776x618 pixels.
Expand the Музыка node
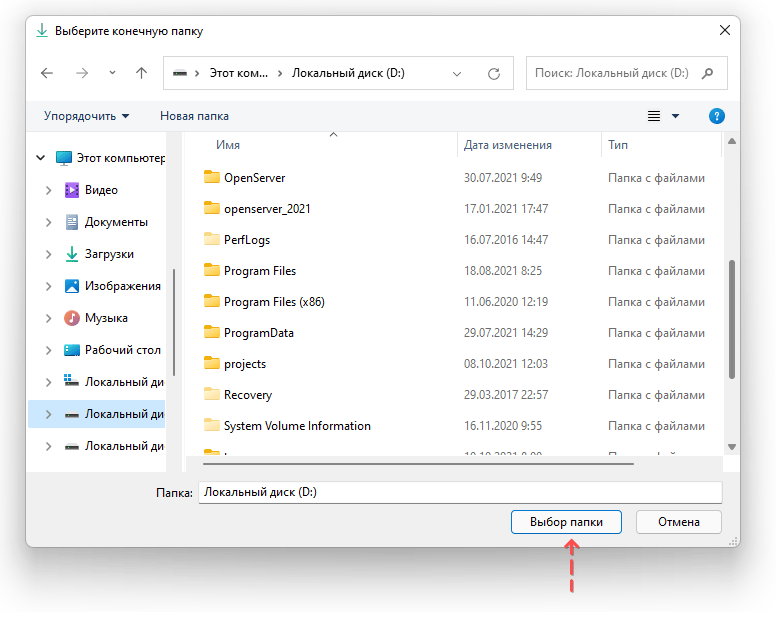(48, 318)
